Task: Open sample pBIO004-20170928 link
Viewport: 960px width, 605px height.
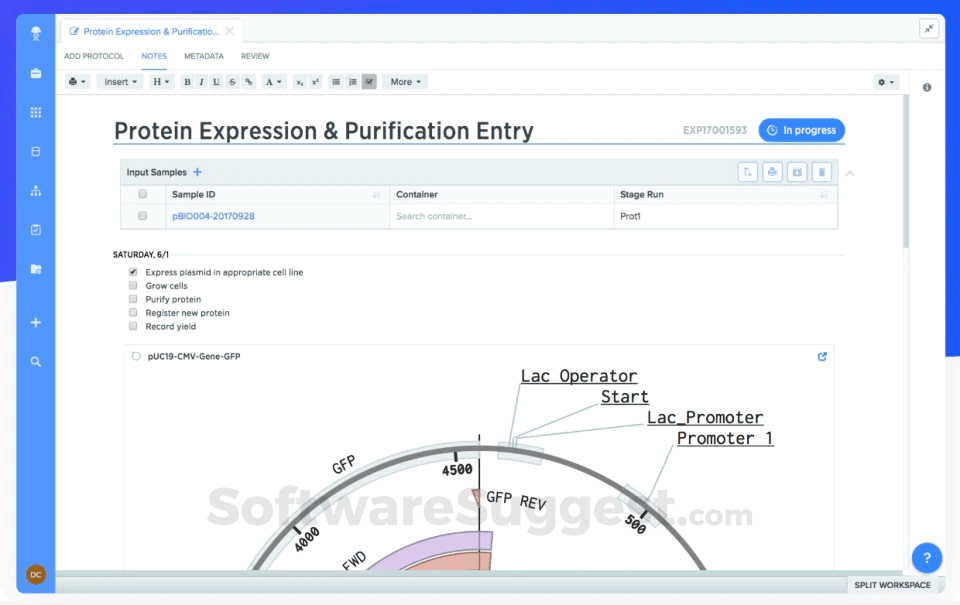Action: point(213,216)
